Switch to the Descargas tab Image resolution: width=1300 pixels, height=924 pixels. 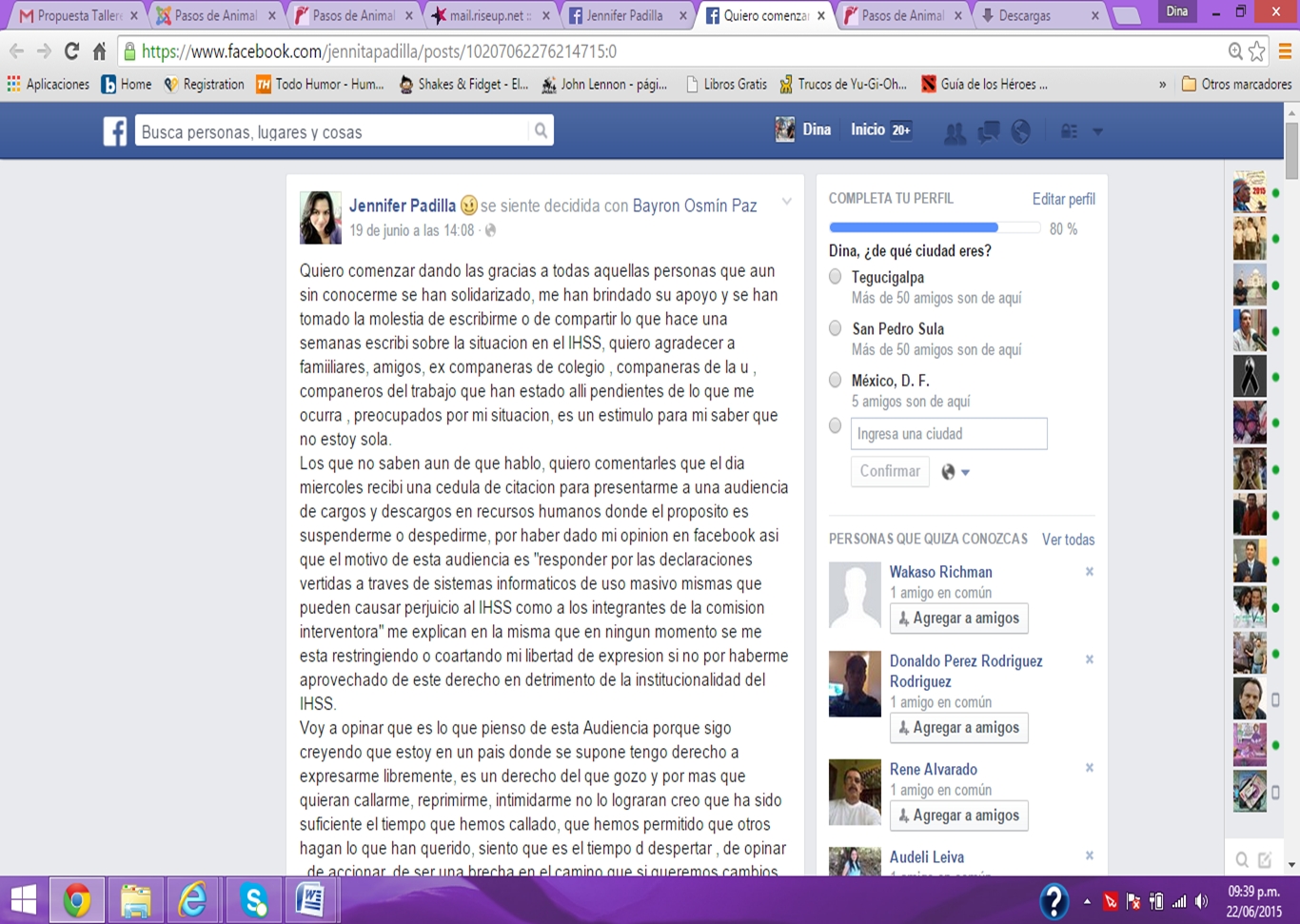(x=1040, y=15)
